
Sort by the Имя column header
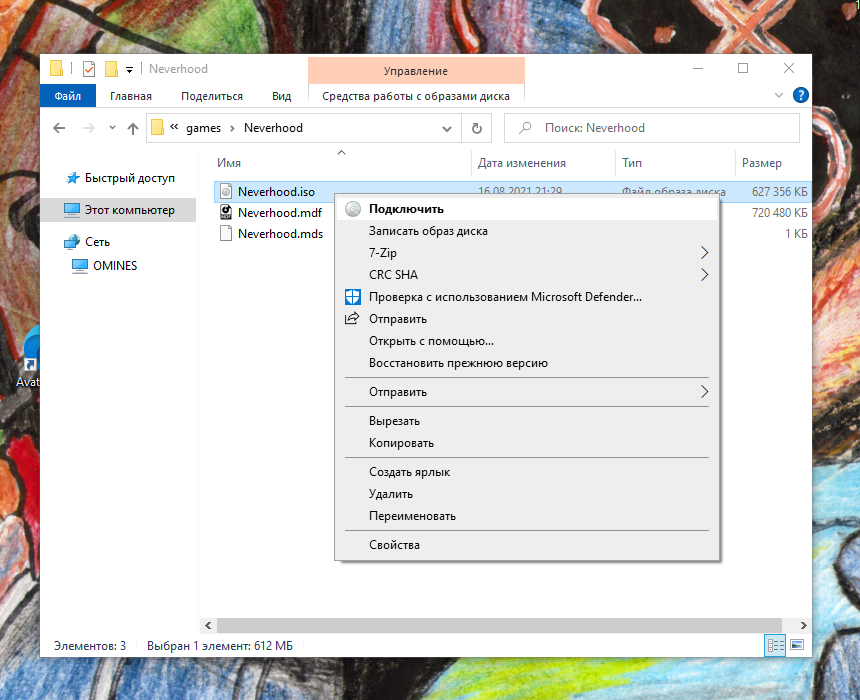tap(229, 163)
